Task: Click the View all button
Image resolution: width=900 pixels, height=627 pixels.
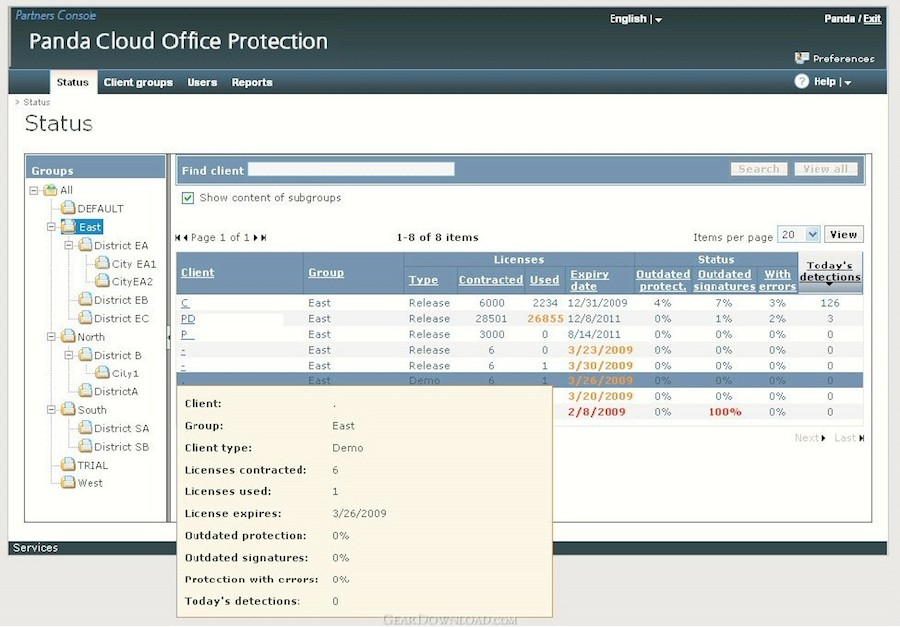Action: point(825,169)
